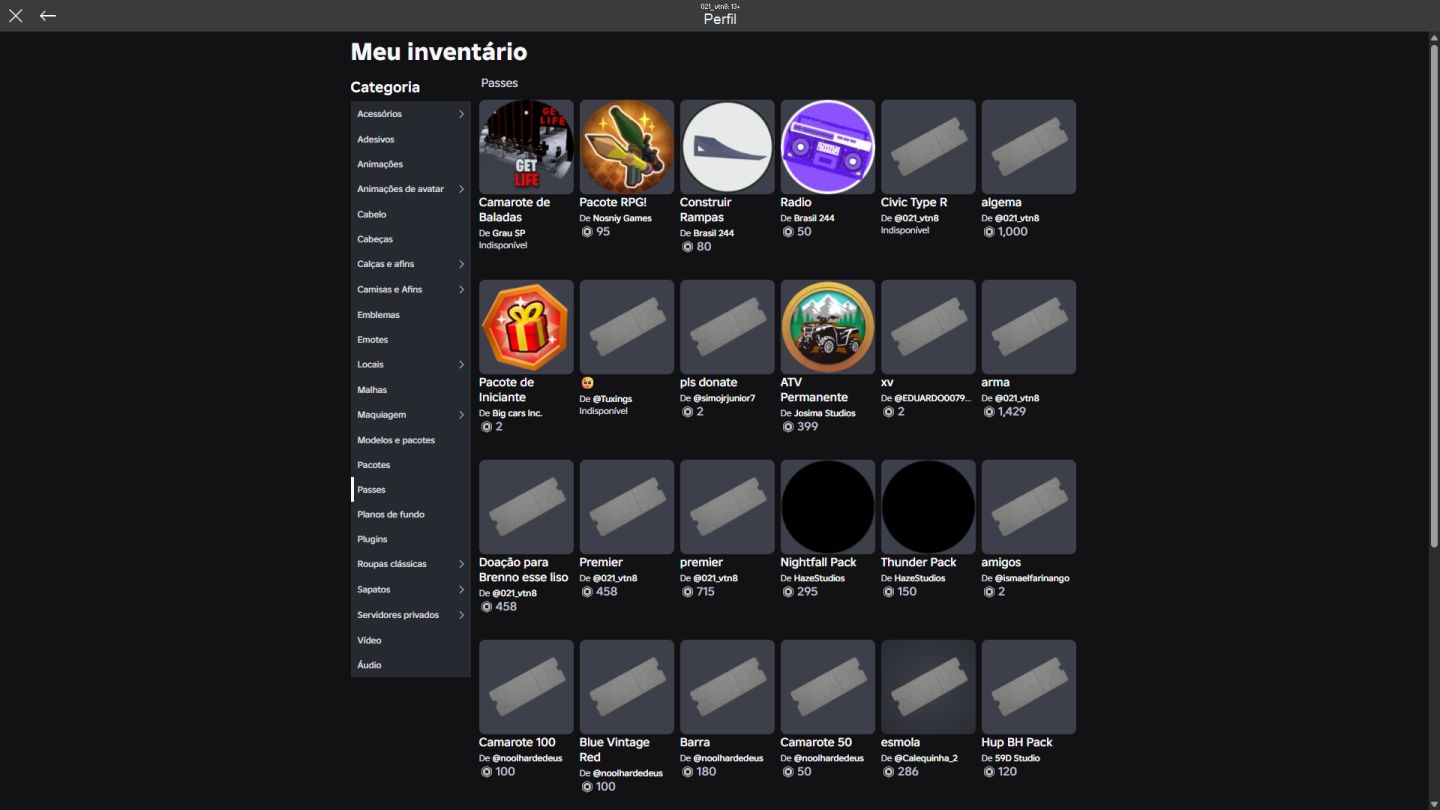Expand the Animações de avatar category
Viewport: 1440px width, 810px height.
coord(411,189)
